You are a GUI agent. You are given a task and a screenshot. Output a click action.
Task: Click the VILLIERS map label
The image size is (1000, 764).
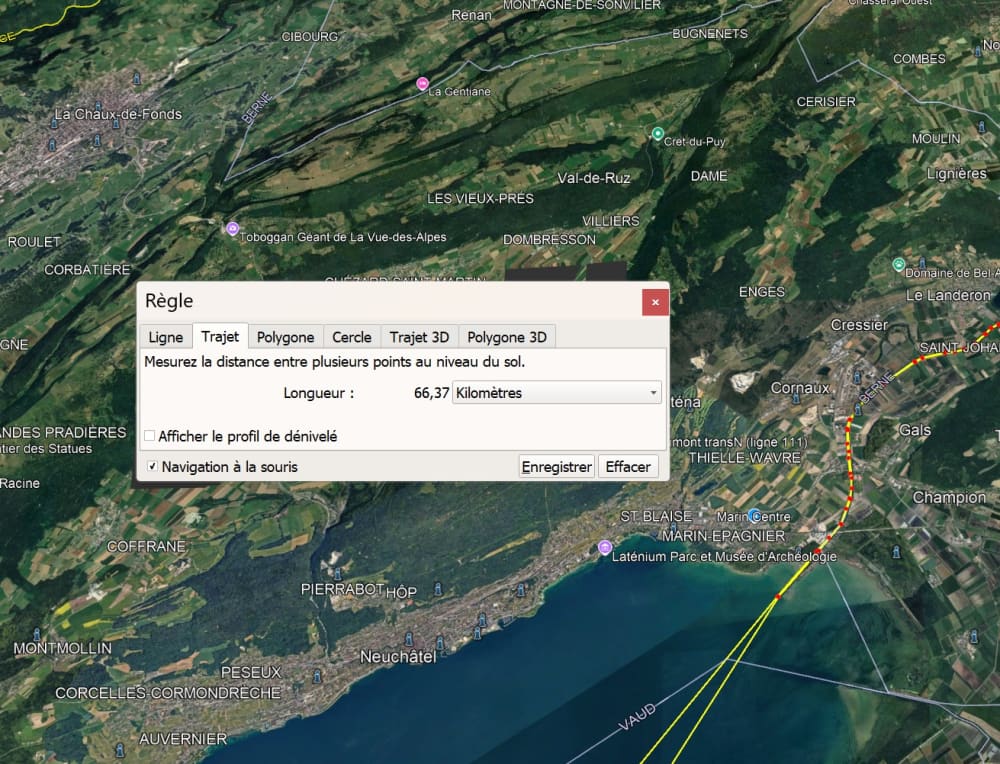(610, 221)
